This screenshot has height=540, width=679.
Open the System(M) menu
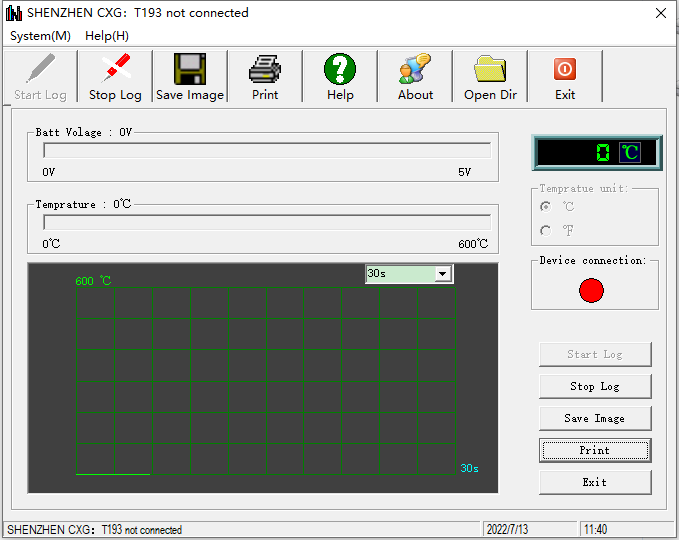(x=40, y=36)
